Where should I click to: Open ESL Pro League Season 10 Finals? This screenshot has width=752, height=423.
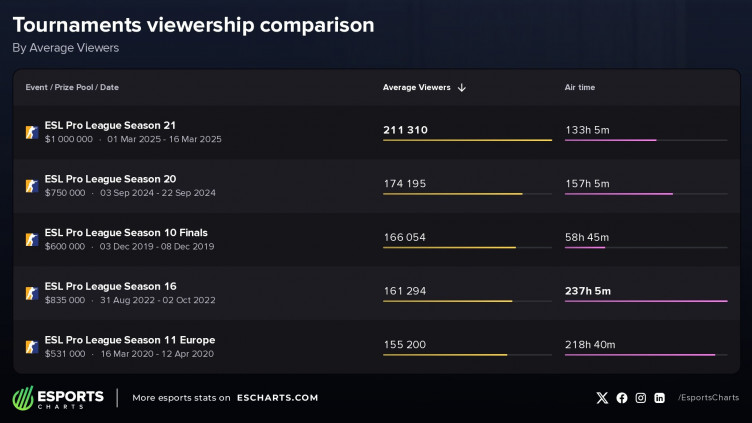coord(126,233)
